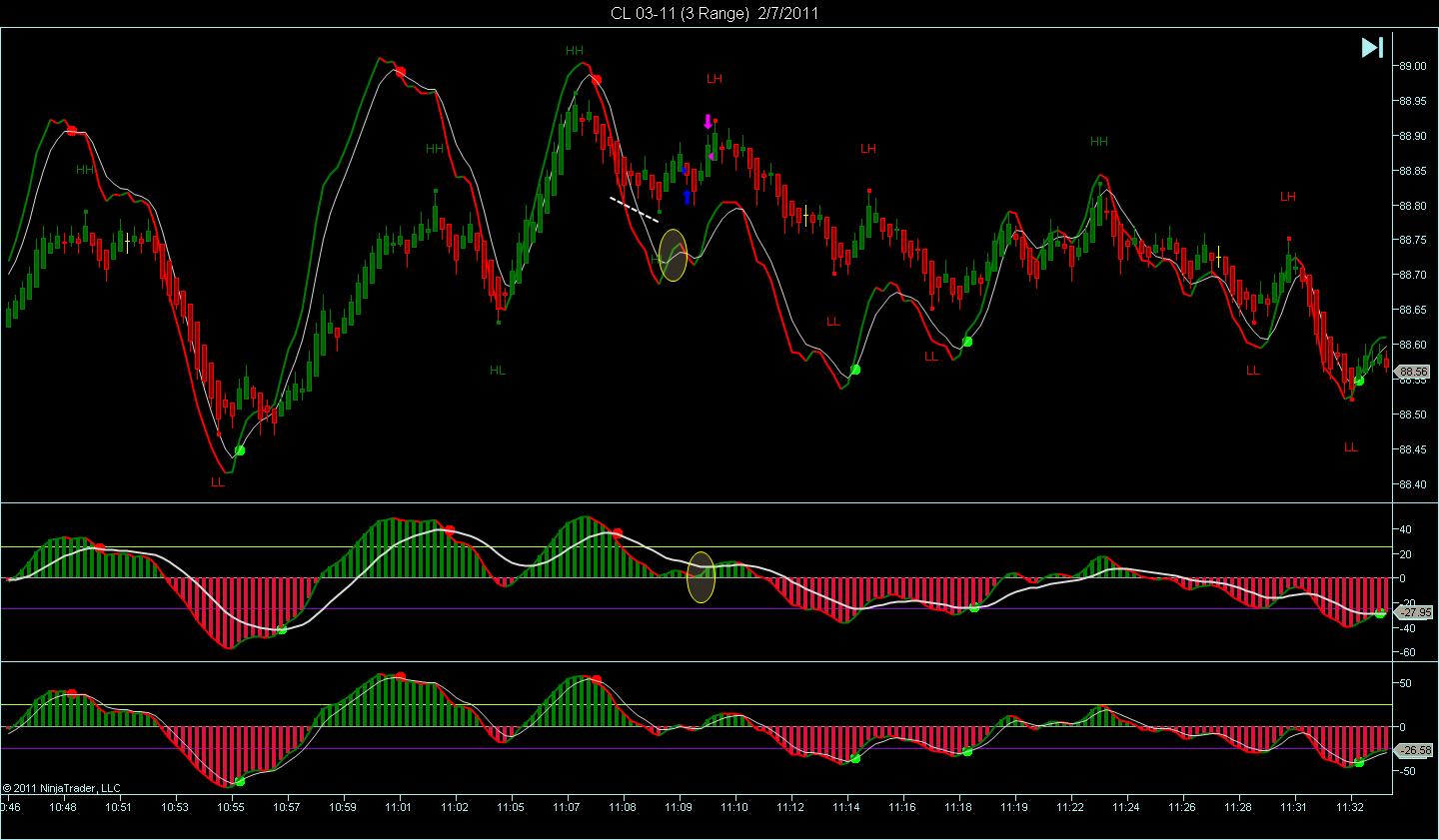Click the 11:24 time axis label

(1126, 805)
